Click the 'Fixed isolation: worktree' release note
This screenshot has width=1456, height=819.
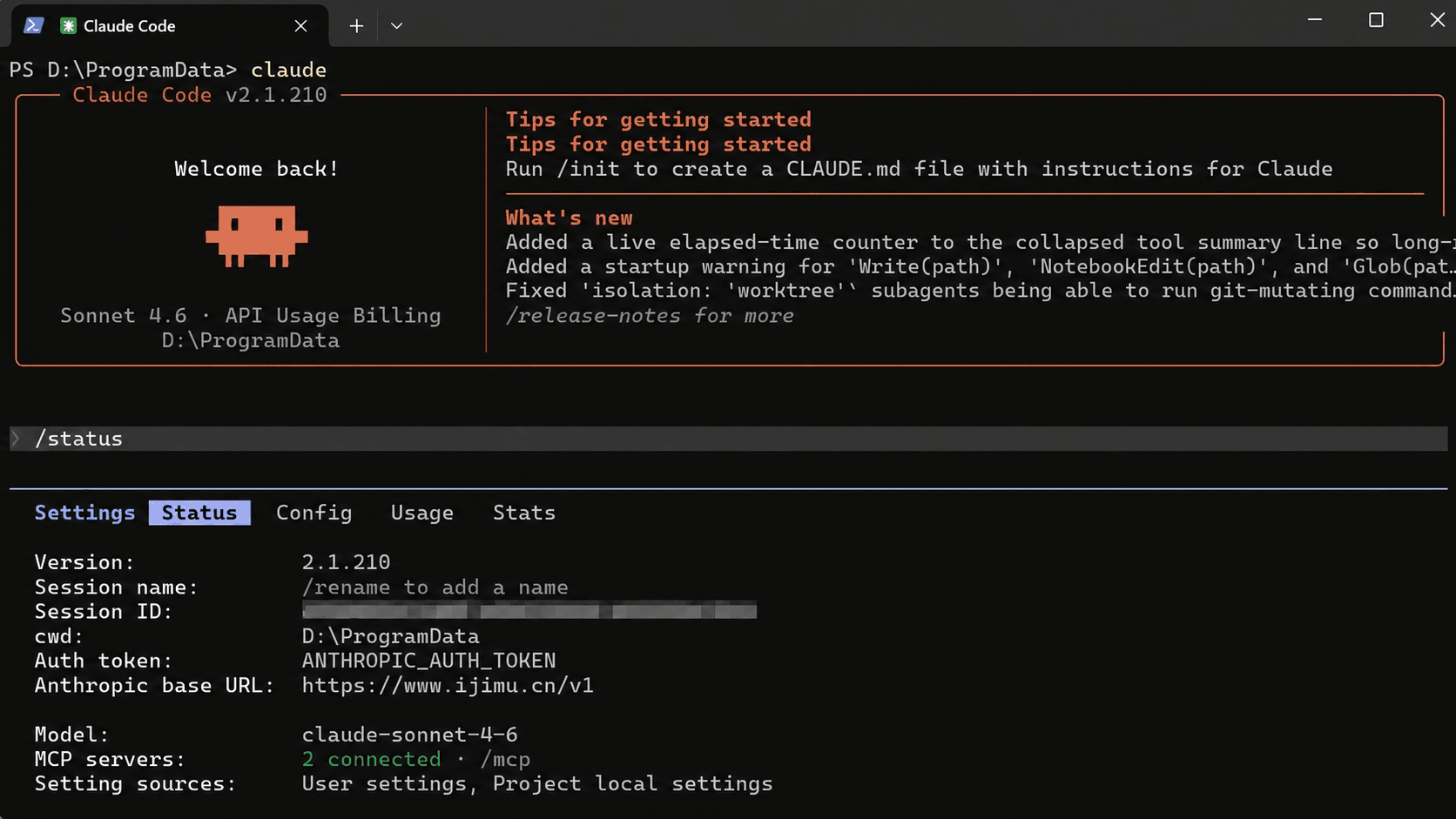(x=979, y=291)
